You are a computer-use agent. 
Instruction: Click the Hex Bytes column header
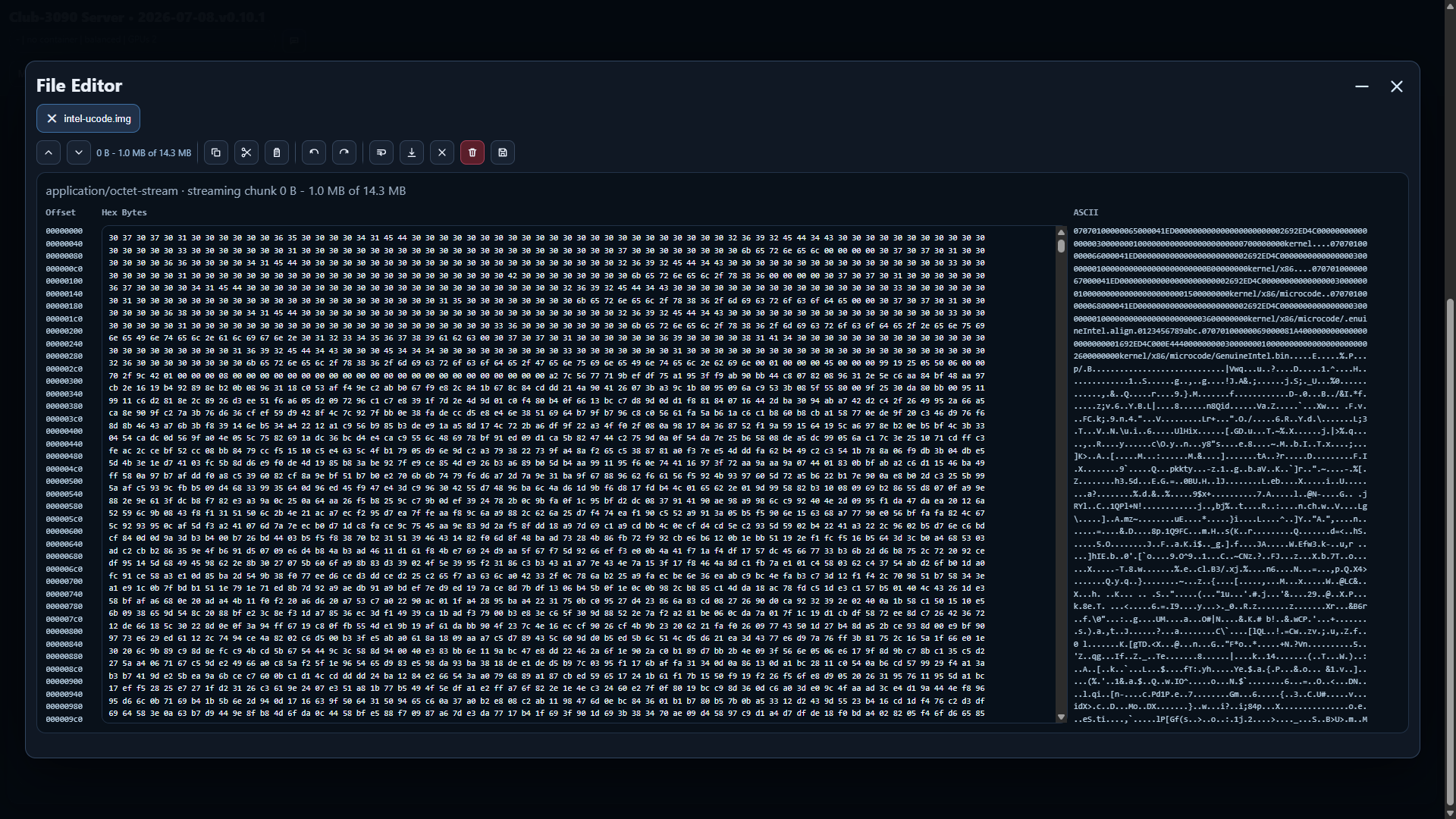pyautogui.click(x=124, y=212)
